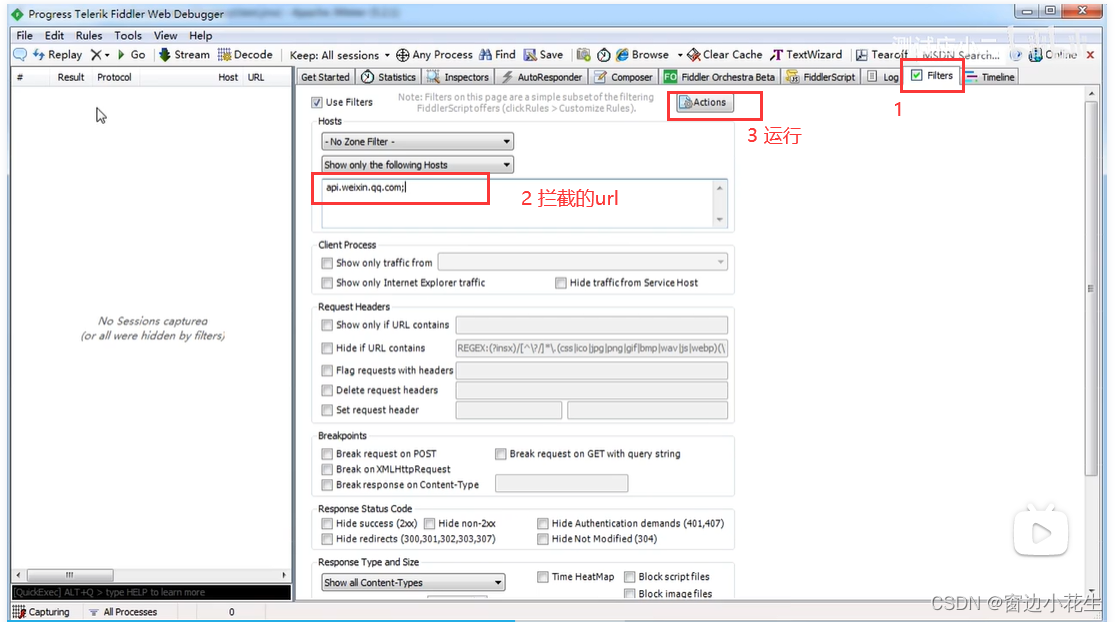Open the View menu
This screenshot has height=622, width=1118.
(165, 36)
